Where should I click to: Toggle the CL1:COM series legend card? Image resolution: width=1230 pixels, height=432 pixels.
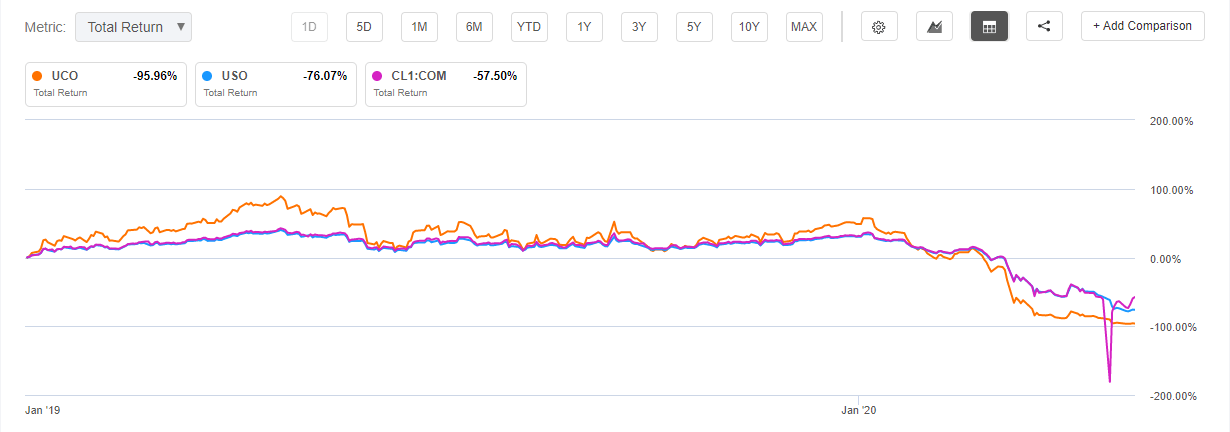pos(445,84)
